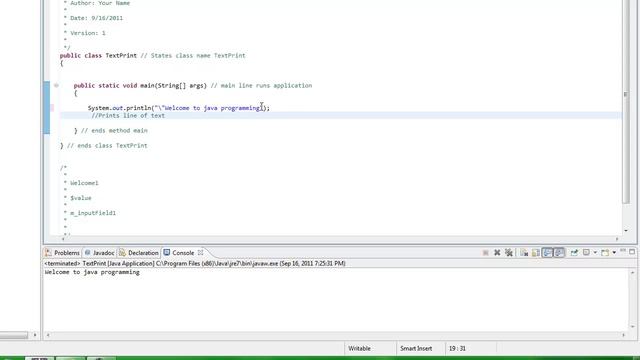Click the console horizontal scrollbar right arrow
640x360 pixels.
(x=623, y=335)
